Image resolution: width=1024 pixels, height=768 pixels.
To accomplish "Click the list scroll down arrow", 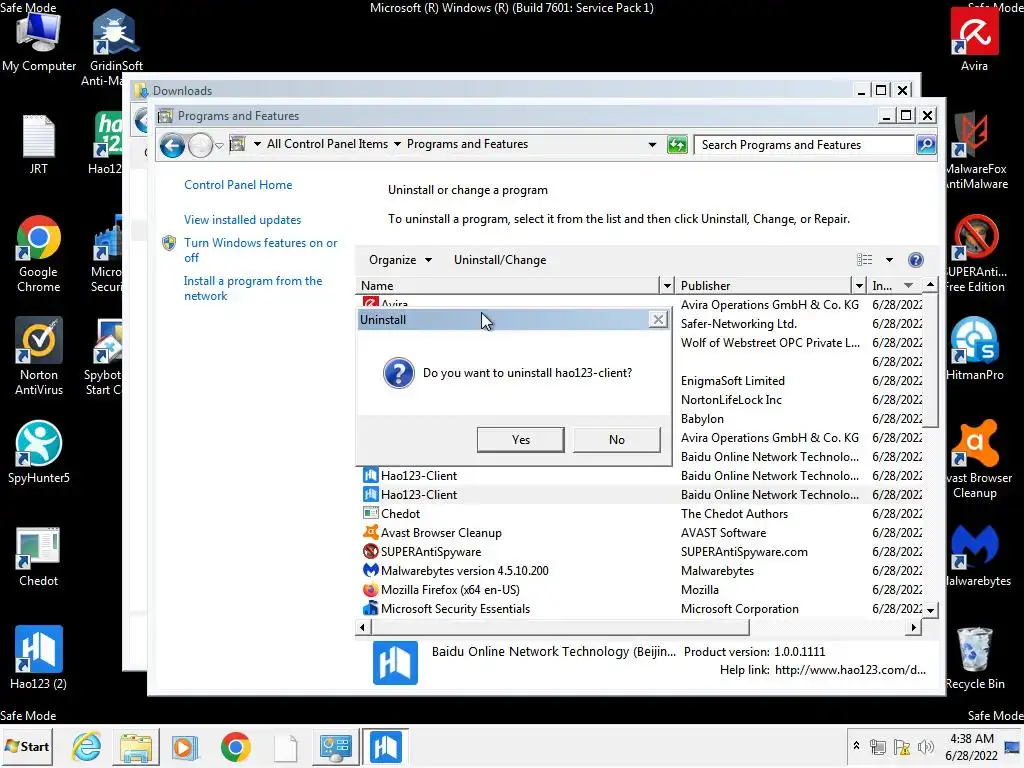I will coord(931,610).
